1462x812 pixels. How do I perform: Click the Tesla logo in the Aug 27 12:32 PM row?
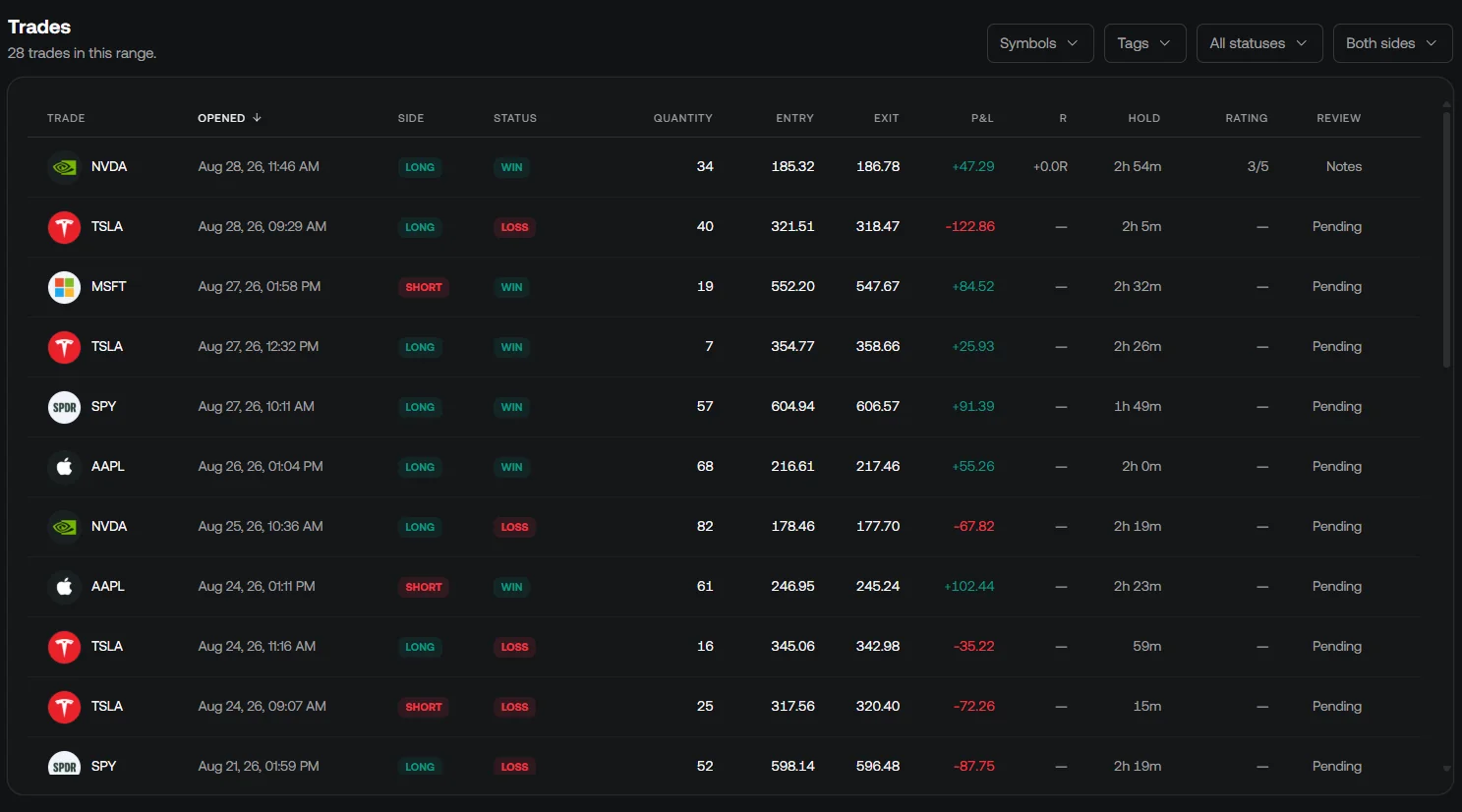[x=64, y=347]
